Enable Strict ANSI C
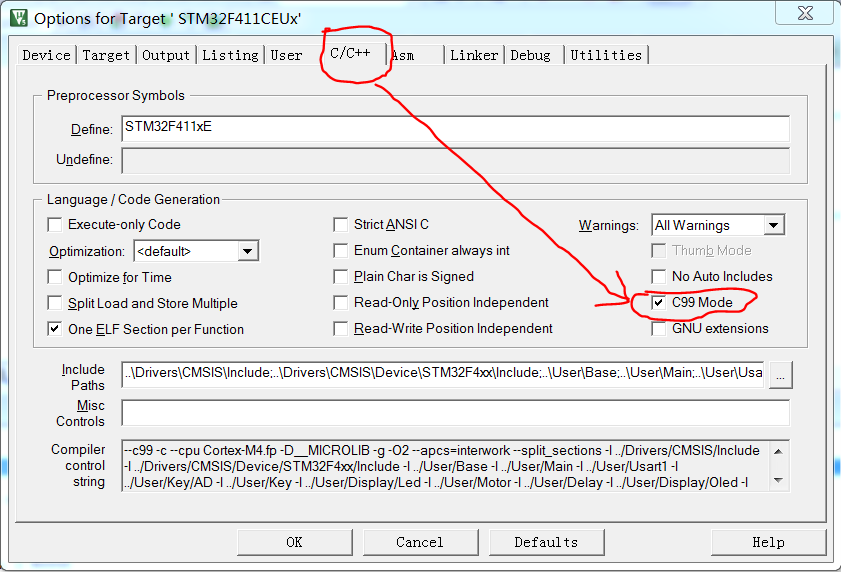This screenshot has width=841, height=572. tap(341, 224)
